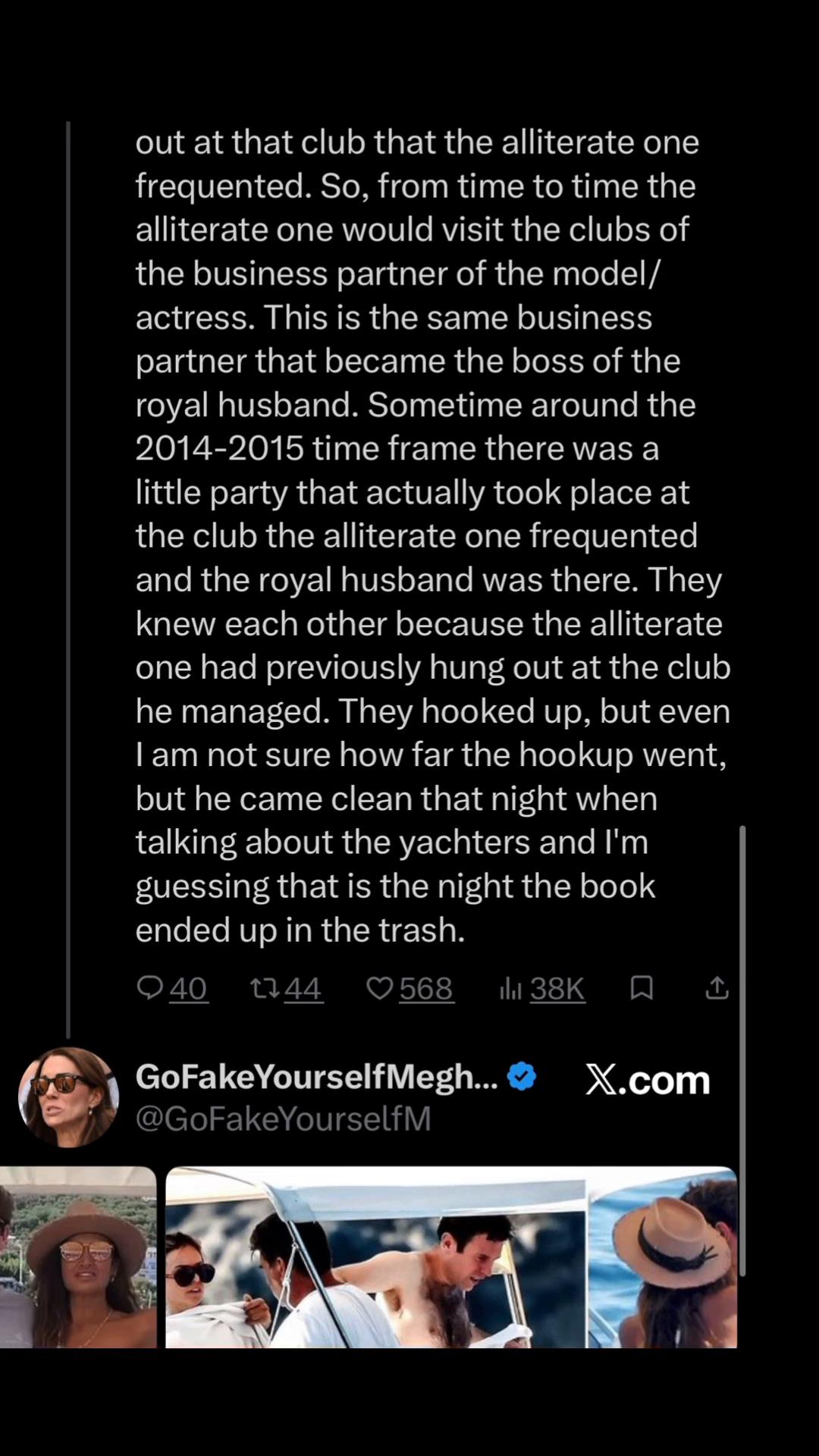Tap the share upload icon

[717, 987]
